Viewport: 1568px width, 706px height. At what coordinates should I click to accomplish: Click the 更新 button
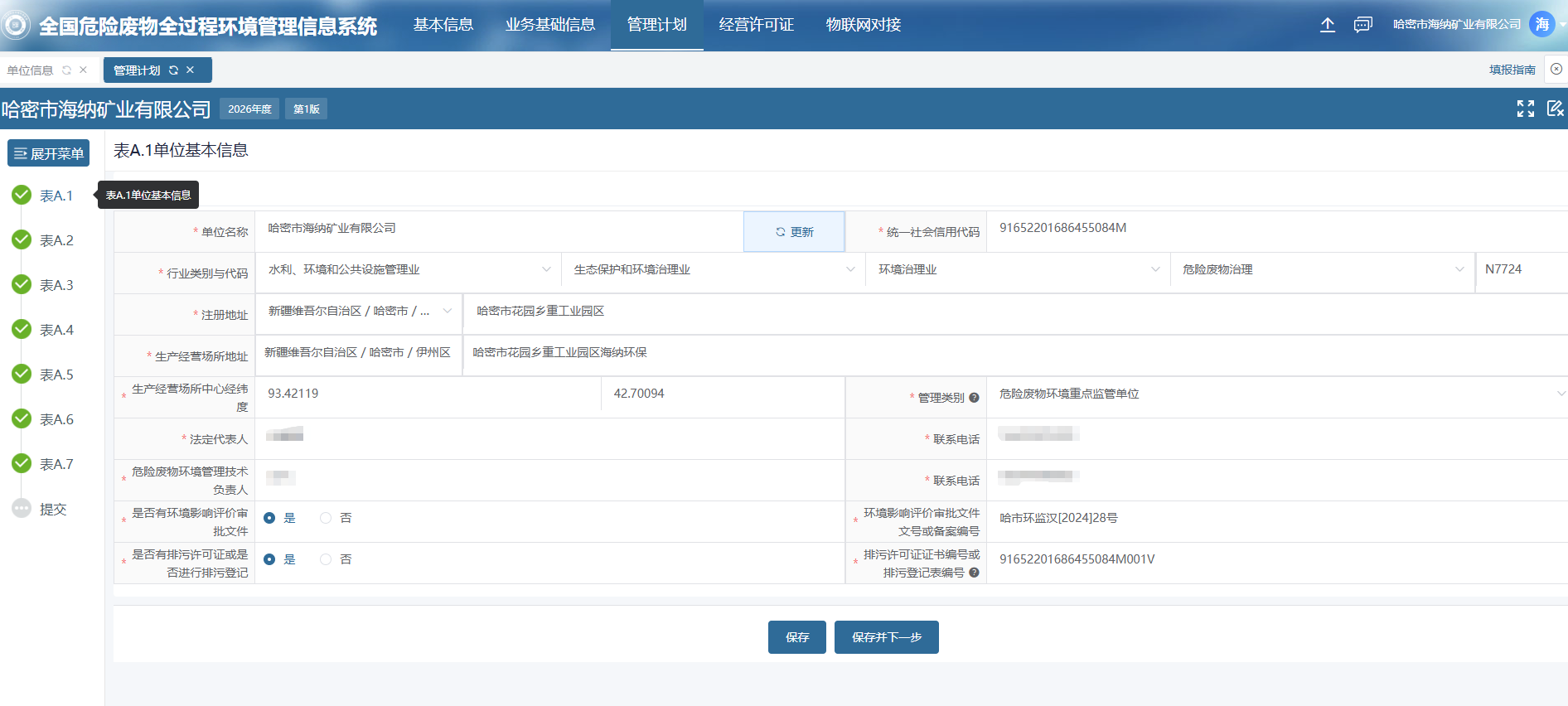pos(794,232)
